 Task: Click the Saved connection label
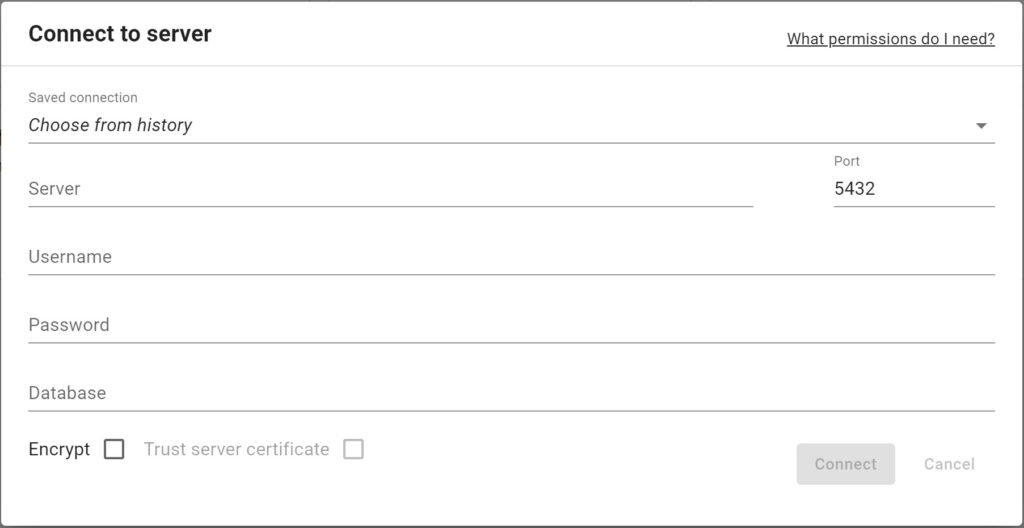pos(83,97)
